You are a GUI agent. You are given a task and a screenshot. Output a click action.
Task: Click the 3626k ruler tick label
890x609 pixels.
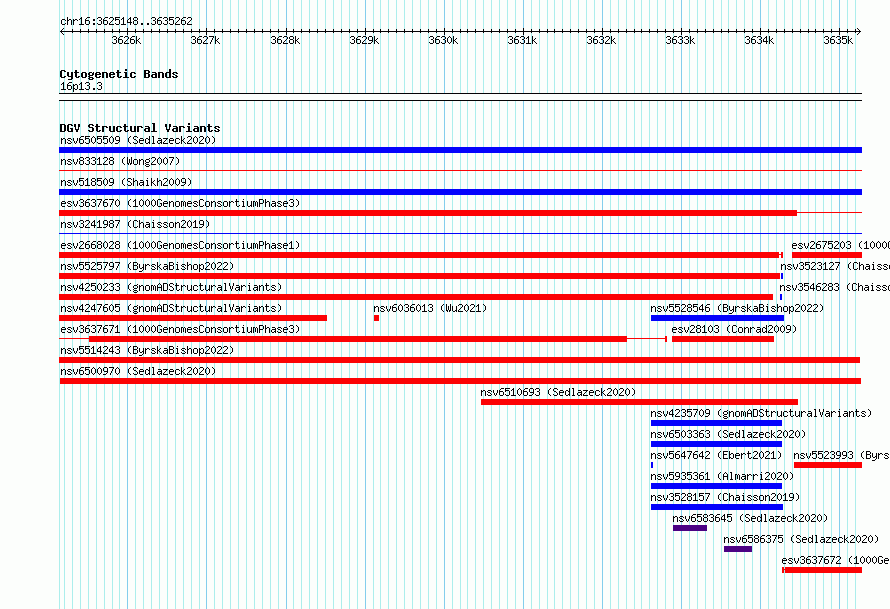tap(126, 40)
